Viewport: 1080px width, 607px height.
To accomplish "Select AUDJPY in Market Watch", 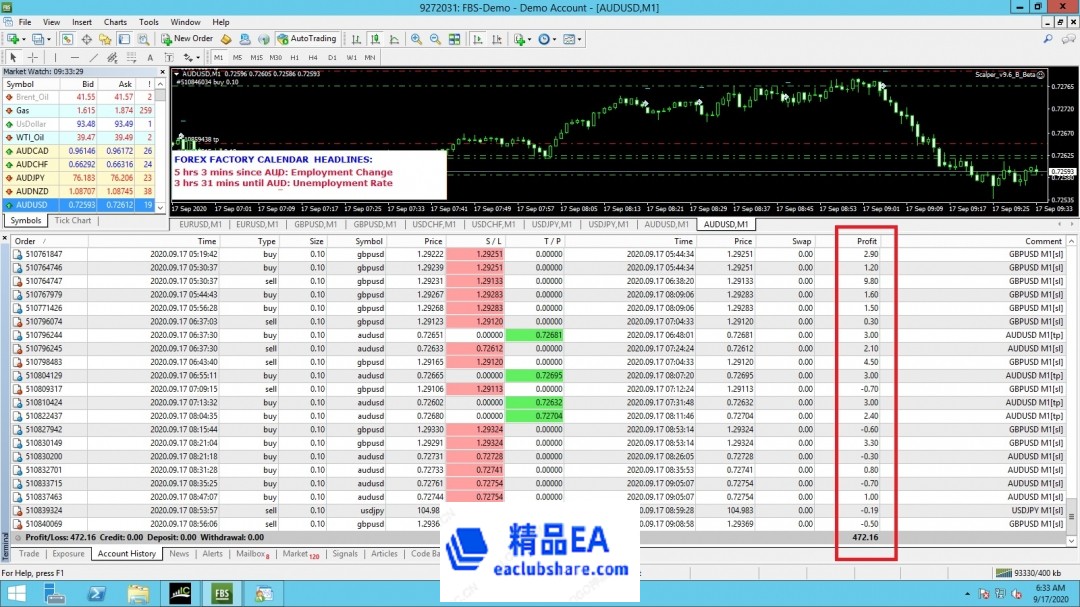I will 79,178.
